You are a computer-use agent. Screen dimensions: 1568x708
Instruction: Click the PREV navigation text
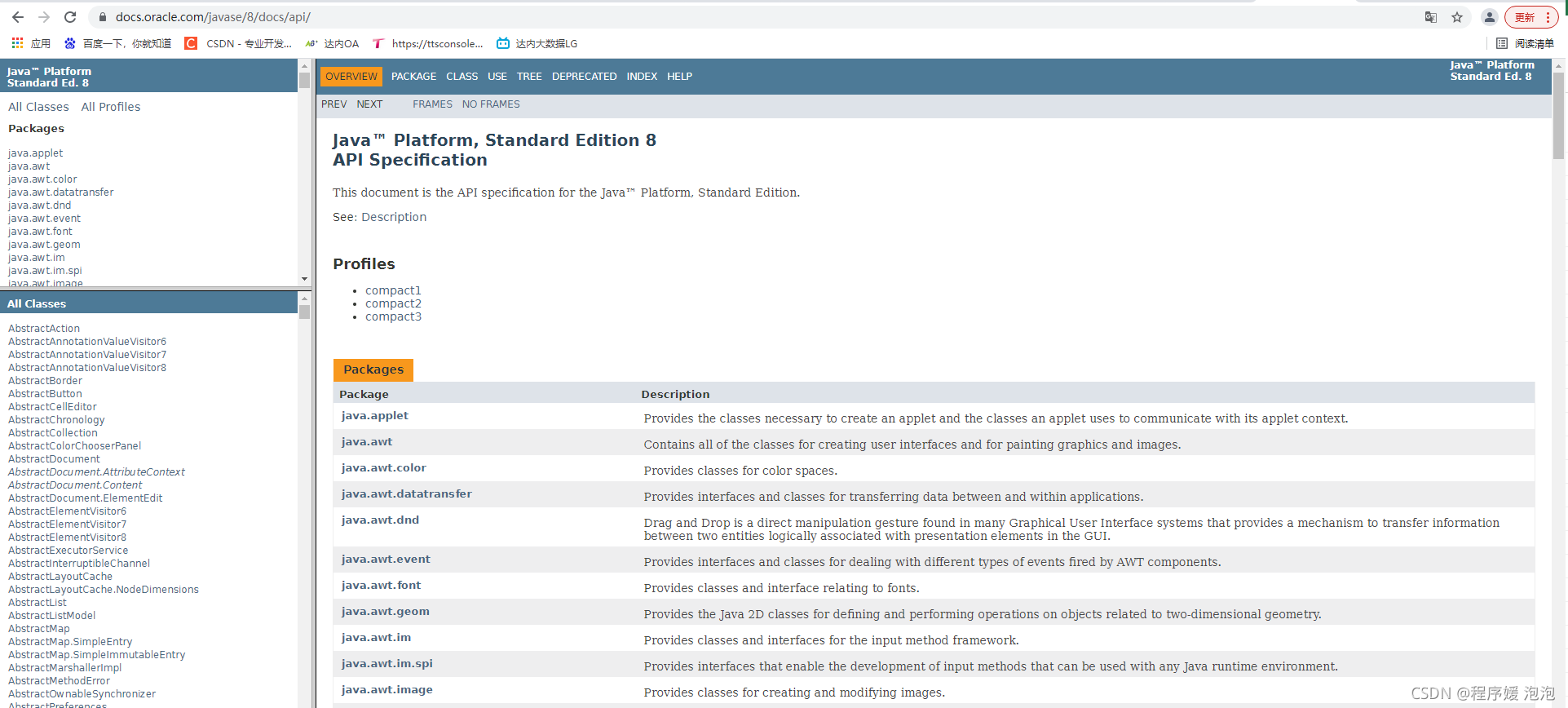333,104
